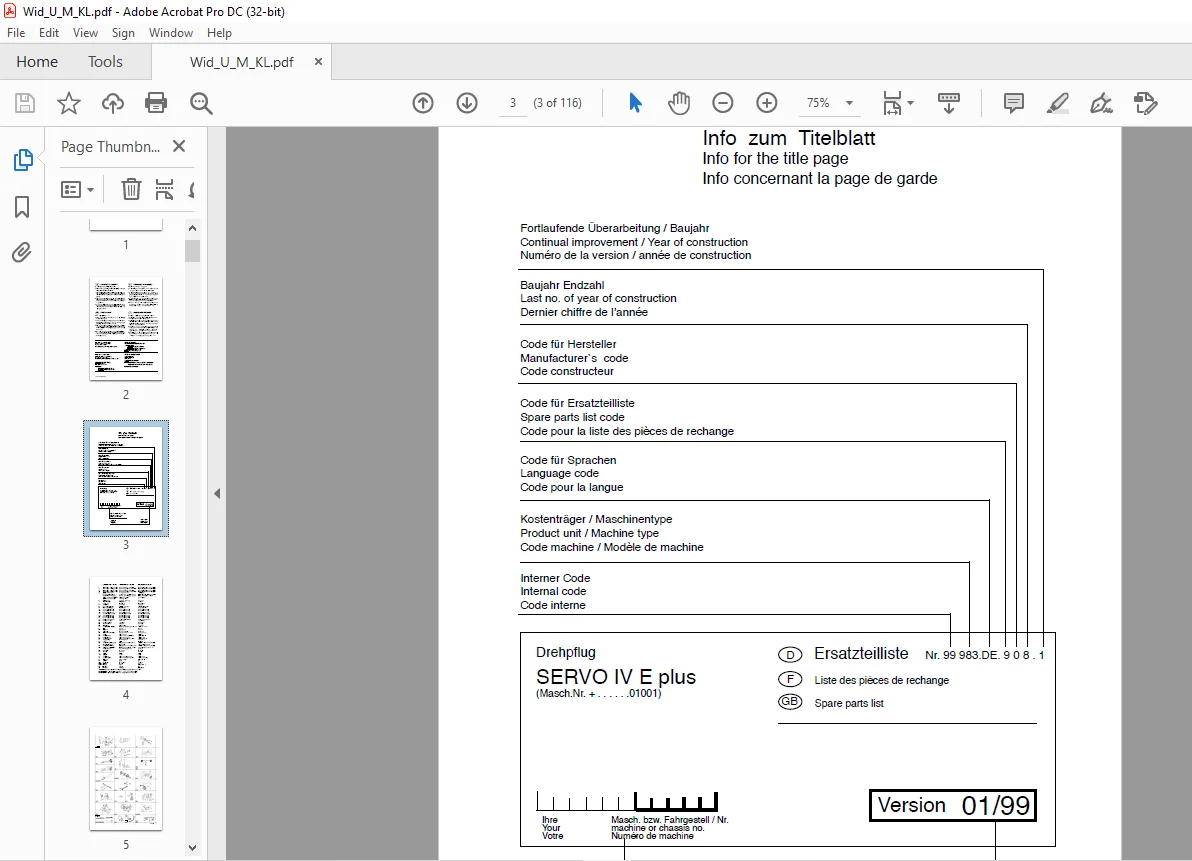Zoom out with the minus icon
This screenshot has width=1192, height=861.
tap(722, 103)
